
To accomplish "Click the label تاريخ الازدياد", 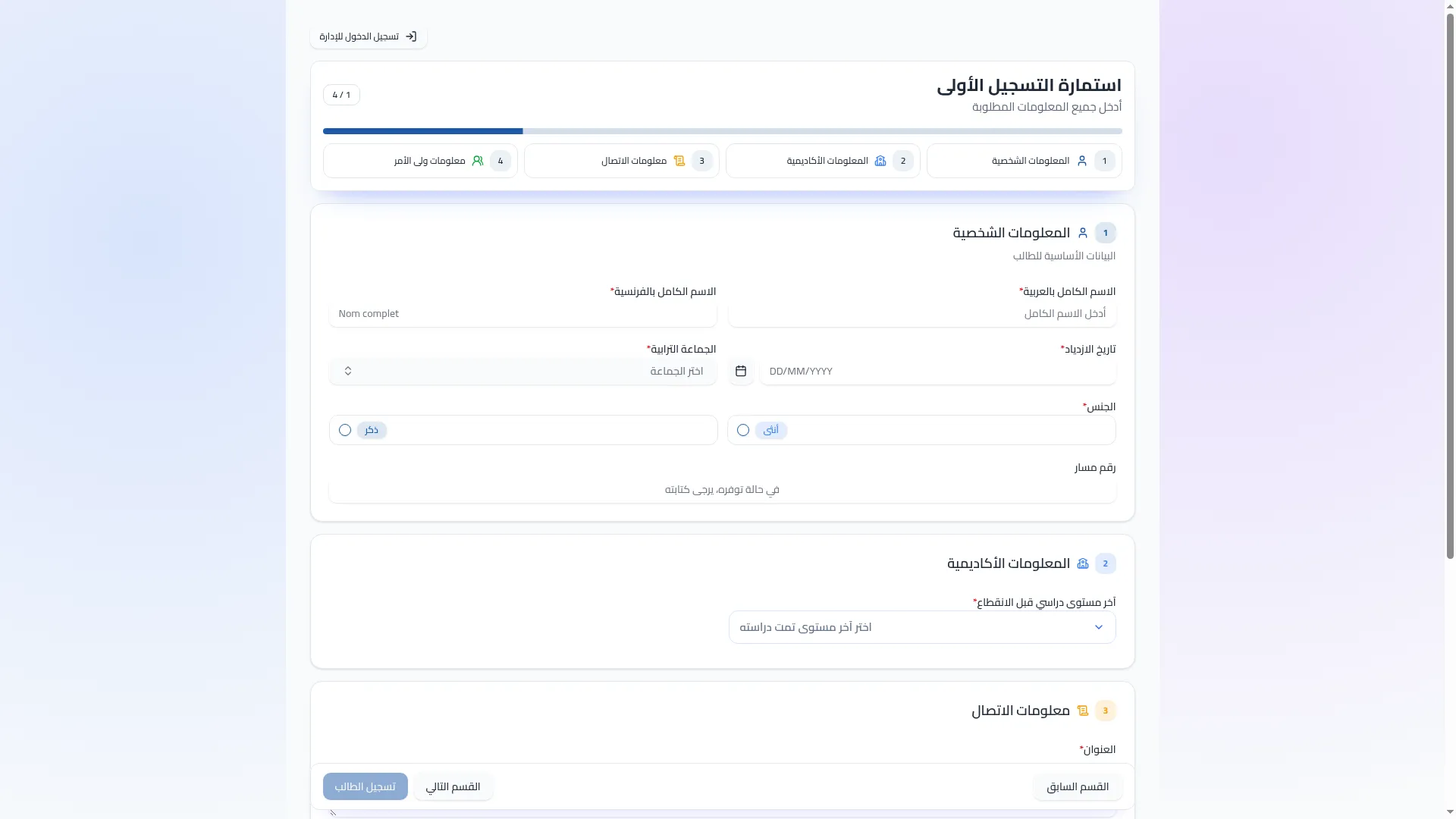I will (1088, 349).
